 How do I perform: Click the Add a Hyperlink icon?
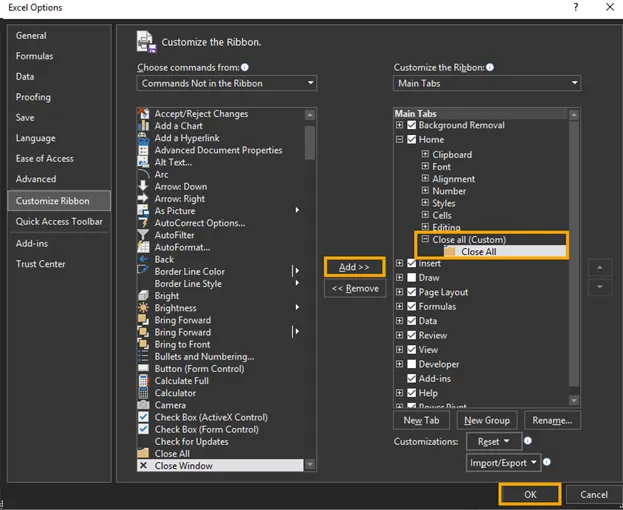(143, 138)
